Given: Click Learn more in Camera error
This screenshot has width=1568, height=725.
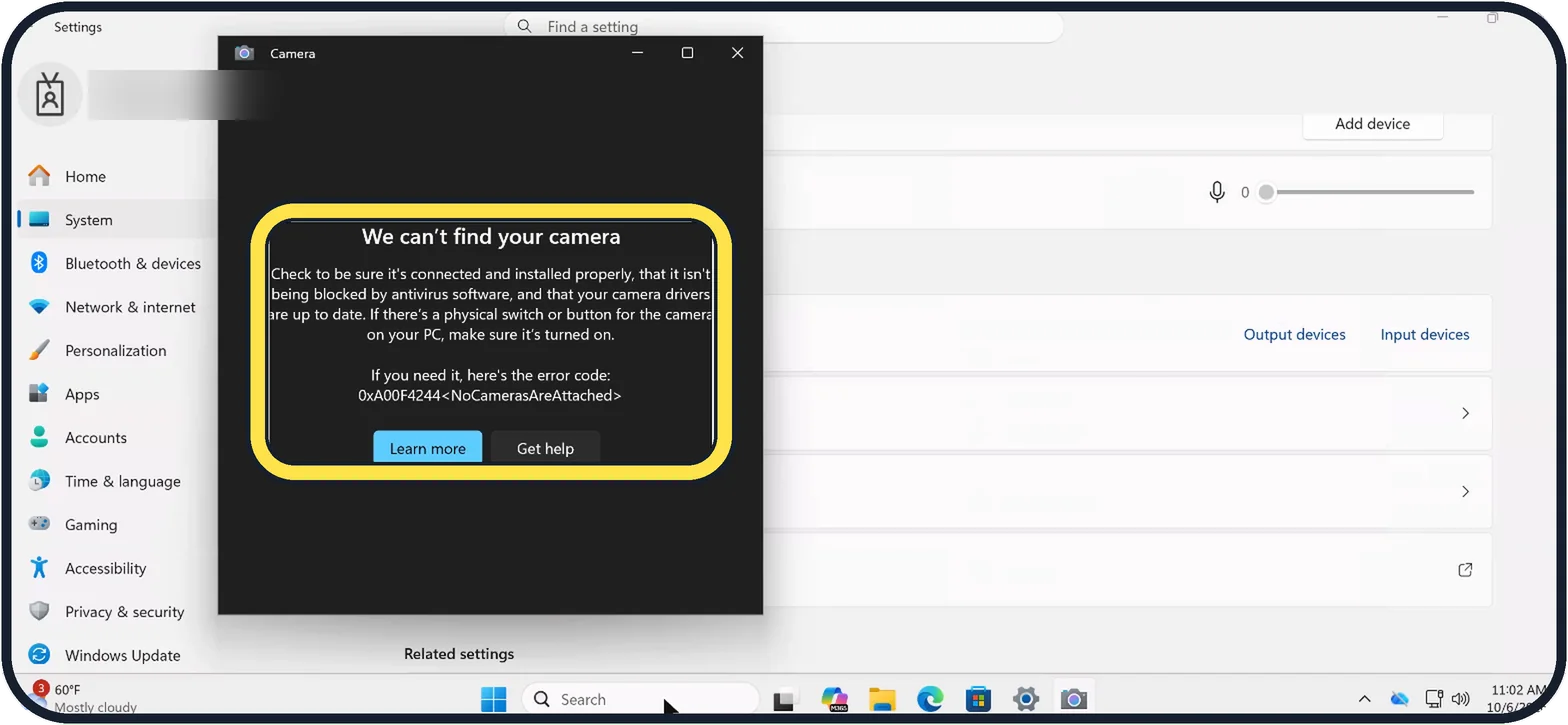Looking at the screenshot, I should pos(428,447).
